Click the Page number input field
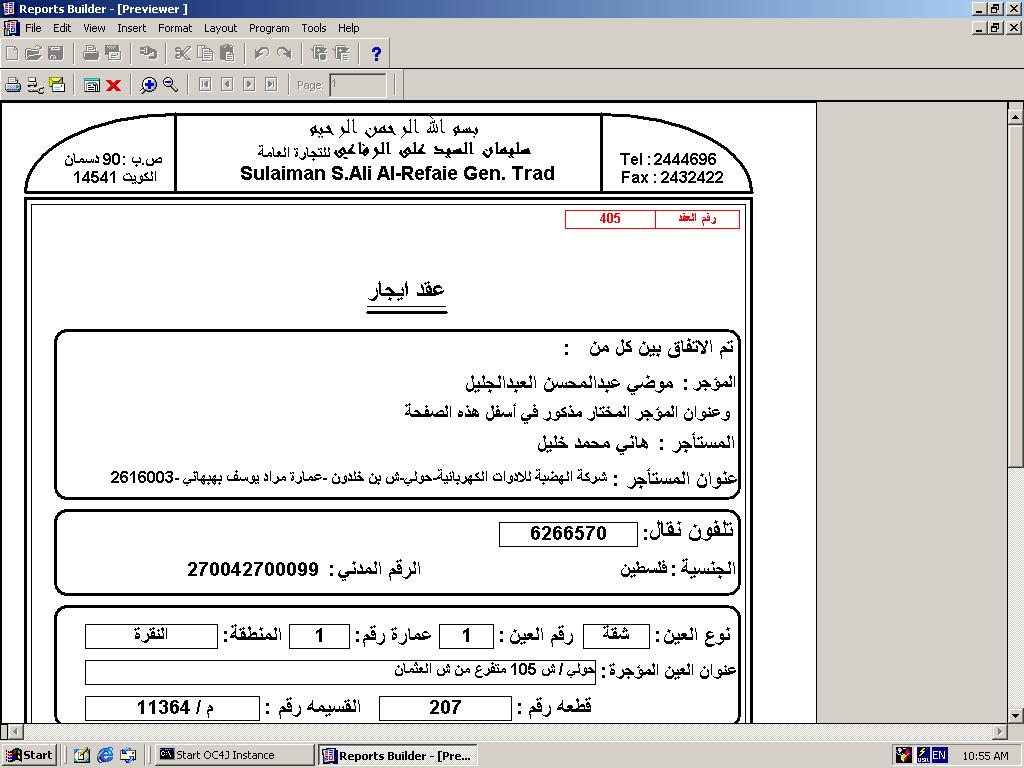Image resolution: width=1024 pixels, height=768 pixels. (357, 85)
